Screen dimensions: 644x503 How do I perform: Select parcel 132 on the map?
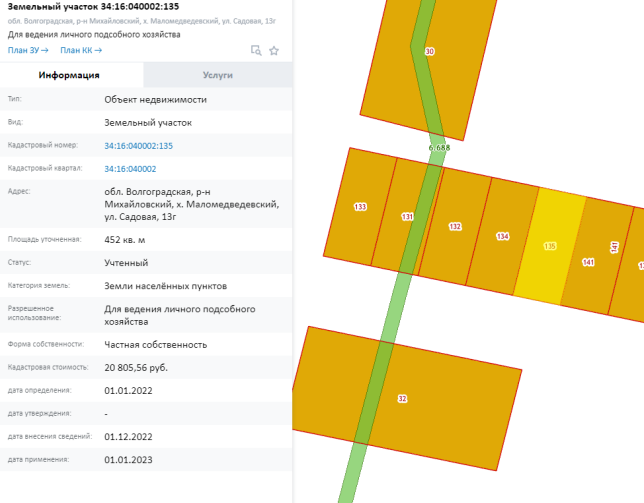tap(455, 227)
